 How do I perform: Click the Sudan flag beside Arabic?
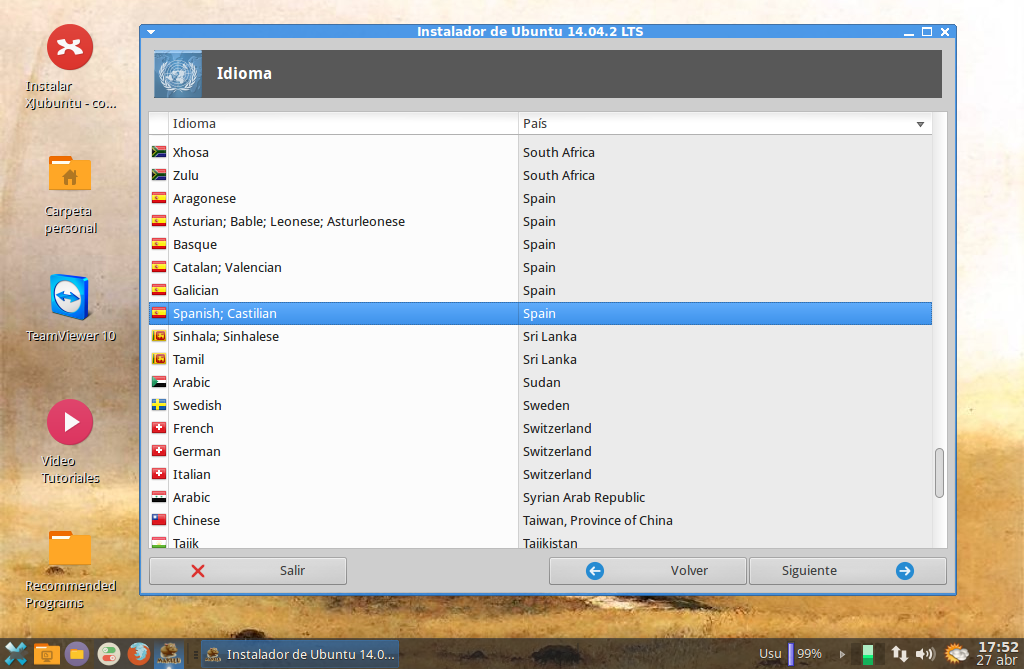click(159, 382)
